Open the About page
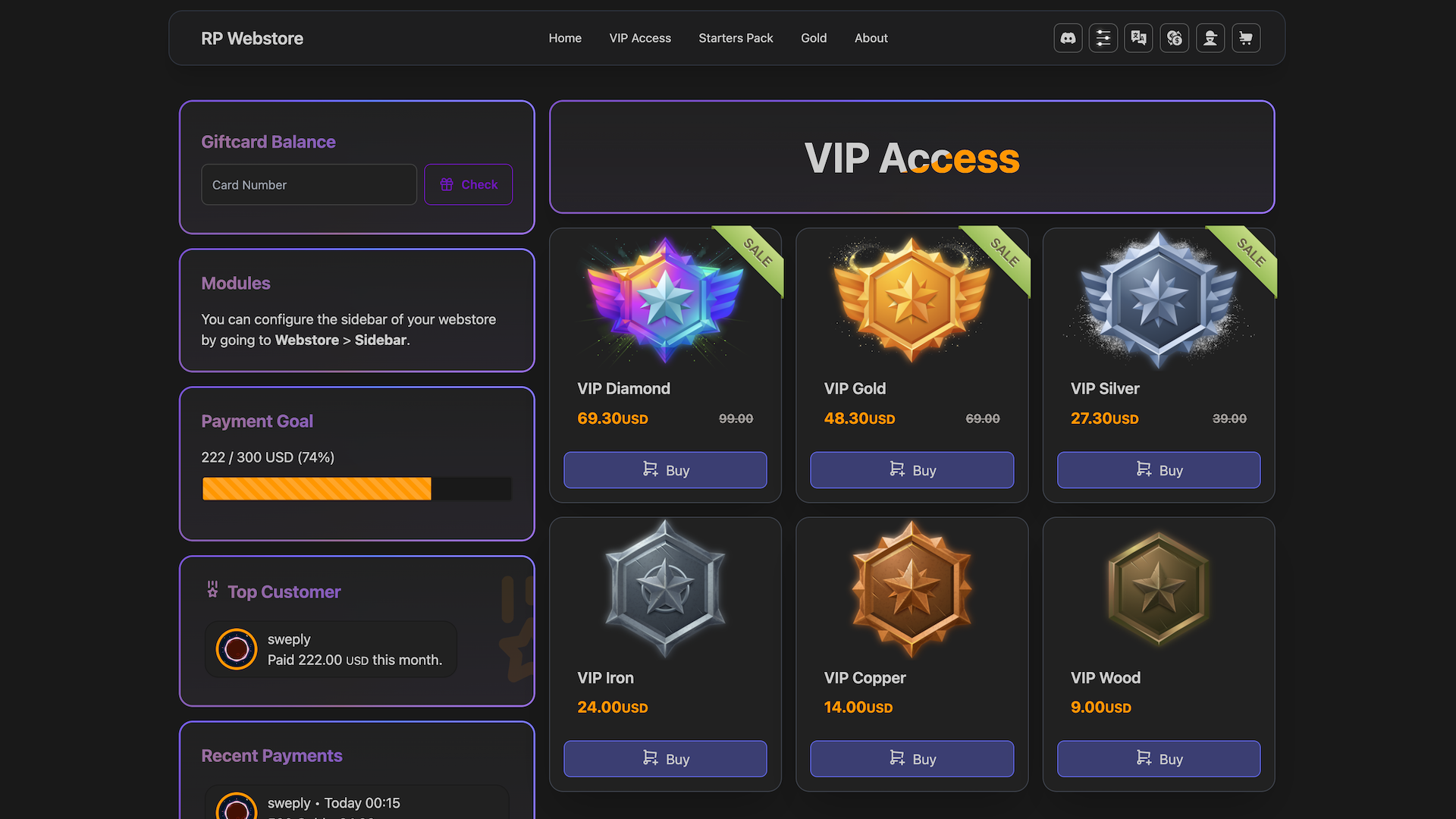The width and height of the screenshot is (1456, 819). pos(871,38)
